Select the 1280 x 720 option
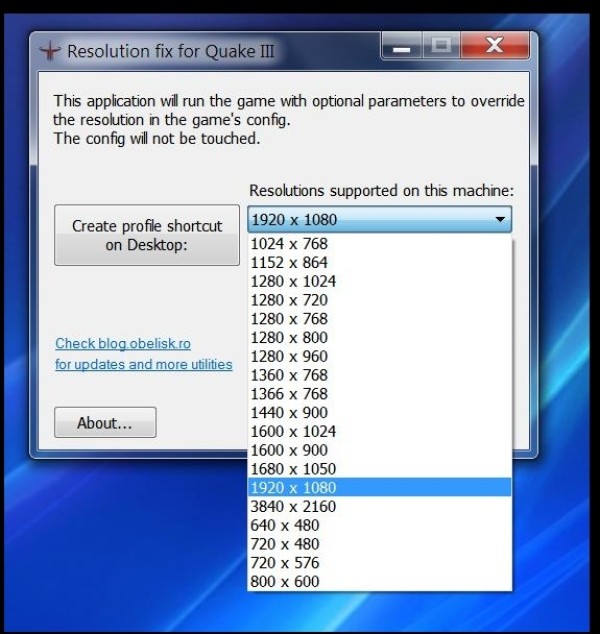The height and width of the screenshot is (634, 600). coord(379,300)
